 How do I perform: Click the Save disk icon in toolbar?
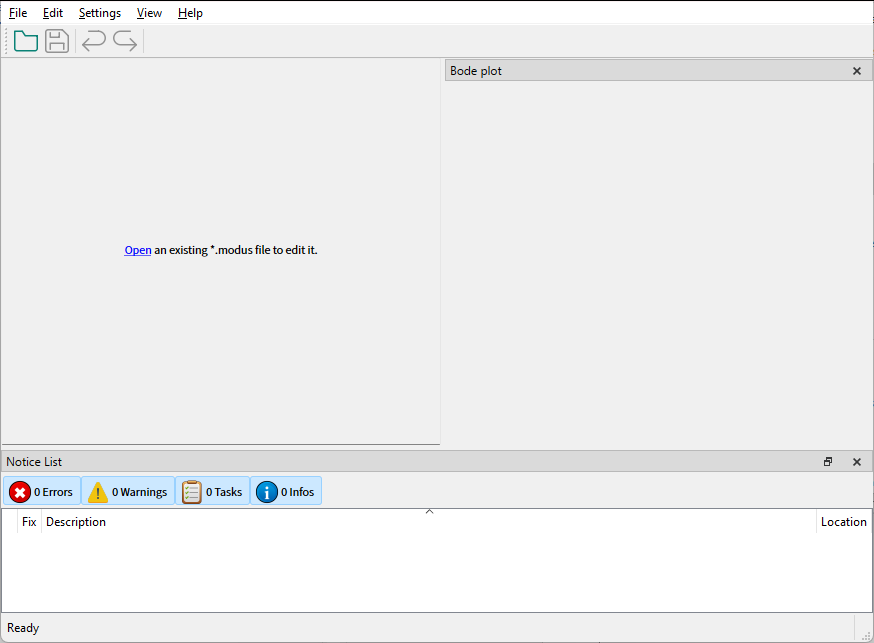[x=57, y=41]
